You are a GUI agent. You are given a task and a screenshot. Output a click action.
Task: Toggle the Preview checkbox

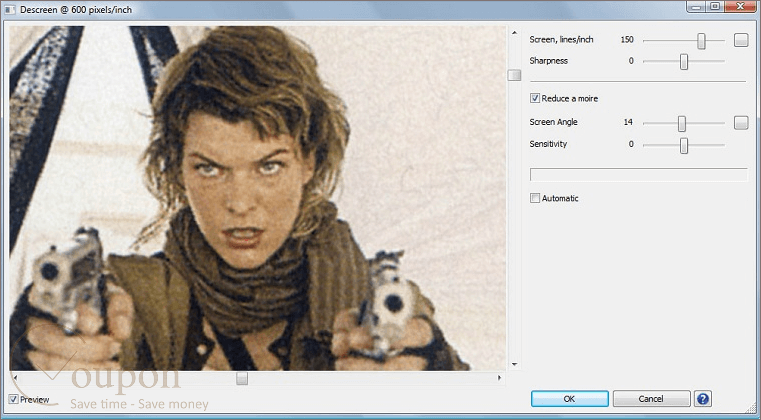(14, 399)
